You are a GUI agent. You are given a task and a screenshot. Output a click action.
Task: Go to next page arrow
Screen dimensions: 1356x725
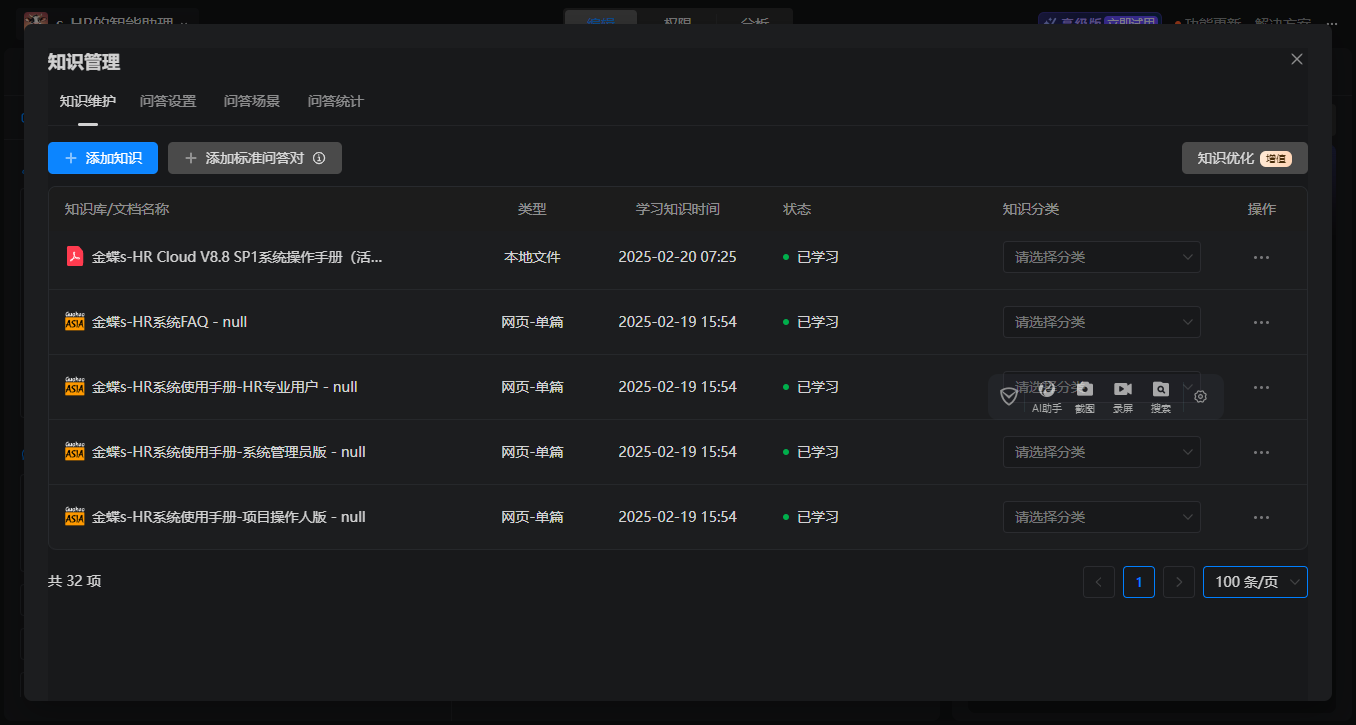coord(1179,582)
